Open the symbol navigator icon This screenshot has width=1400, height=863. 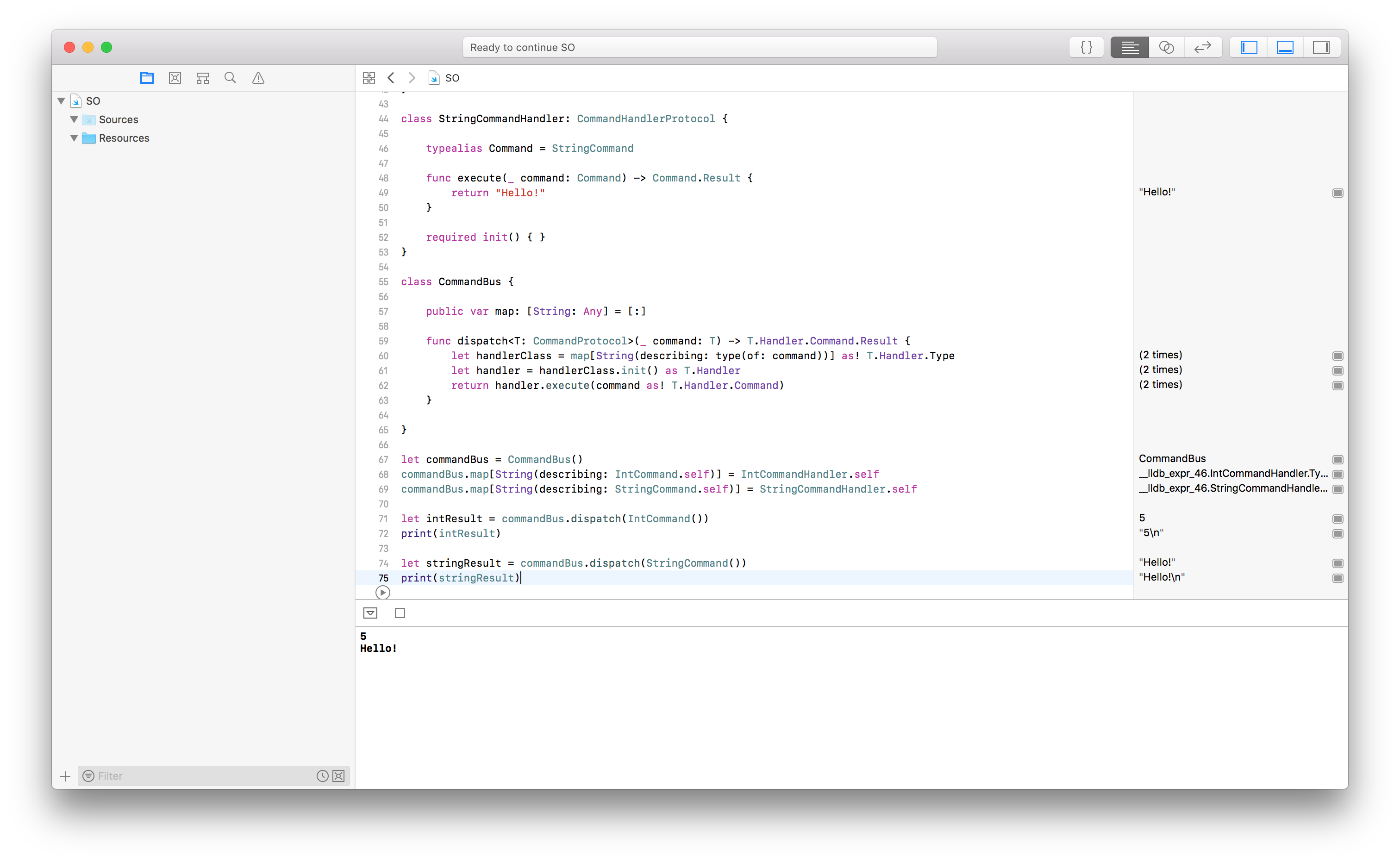[x=203, y=78]
